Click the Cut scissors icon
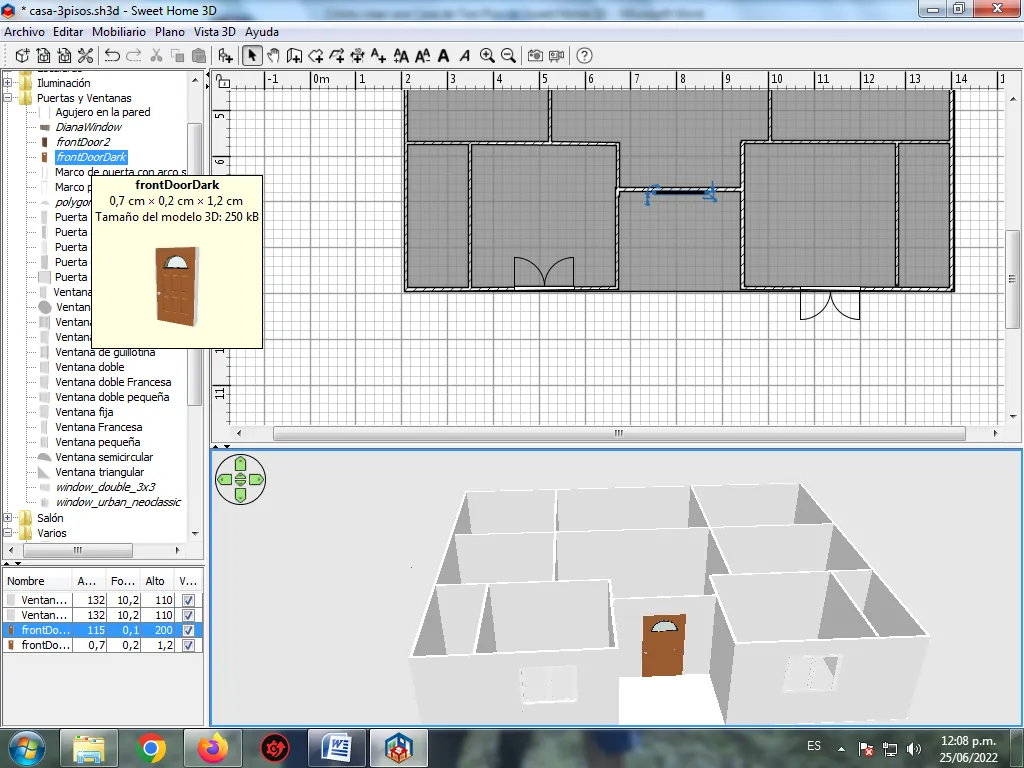The width and height of the screenshot is (1024, 768). pos(156,56)
